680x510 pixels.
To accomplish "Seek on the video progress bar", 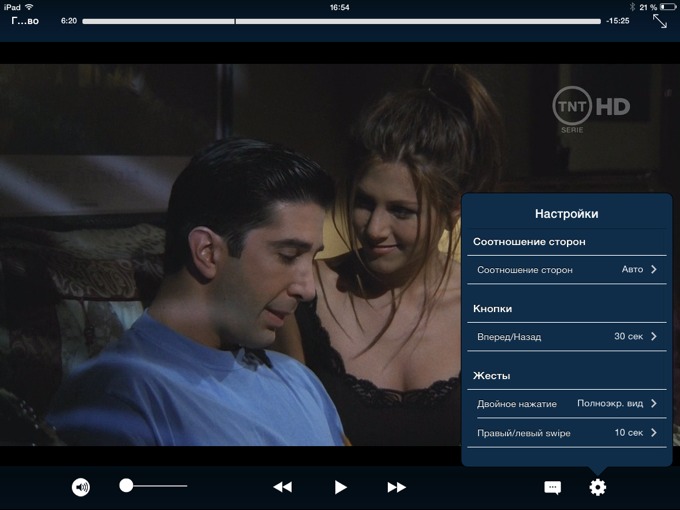I will click(341, 21).
